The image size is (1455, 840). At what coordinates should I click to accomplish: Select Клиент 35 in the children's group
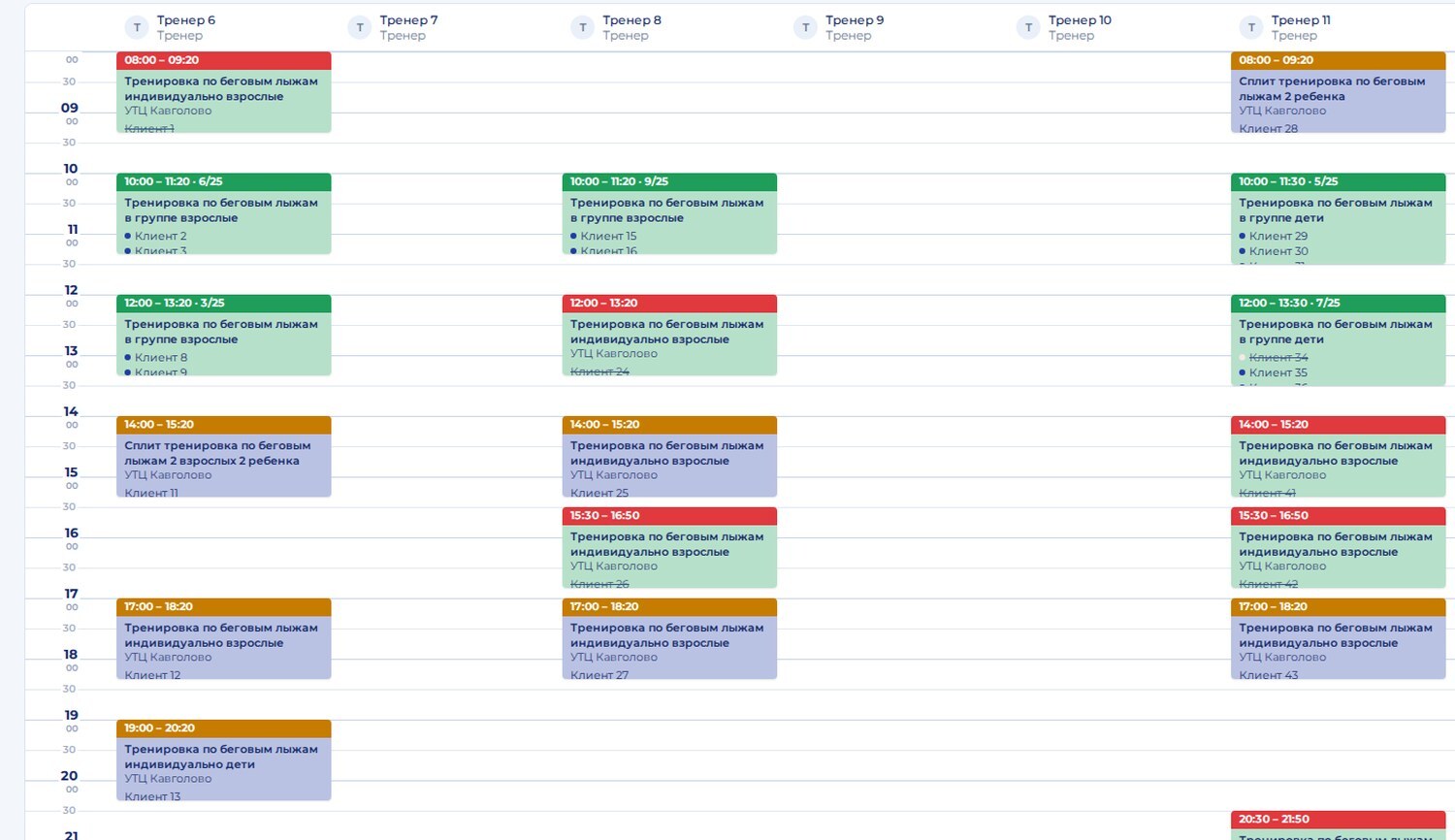coord(1278,372)
